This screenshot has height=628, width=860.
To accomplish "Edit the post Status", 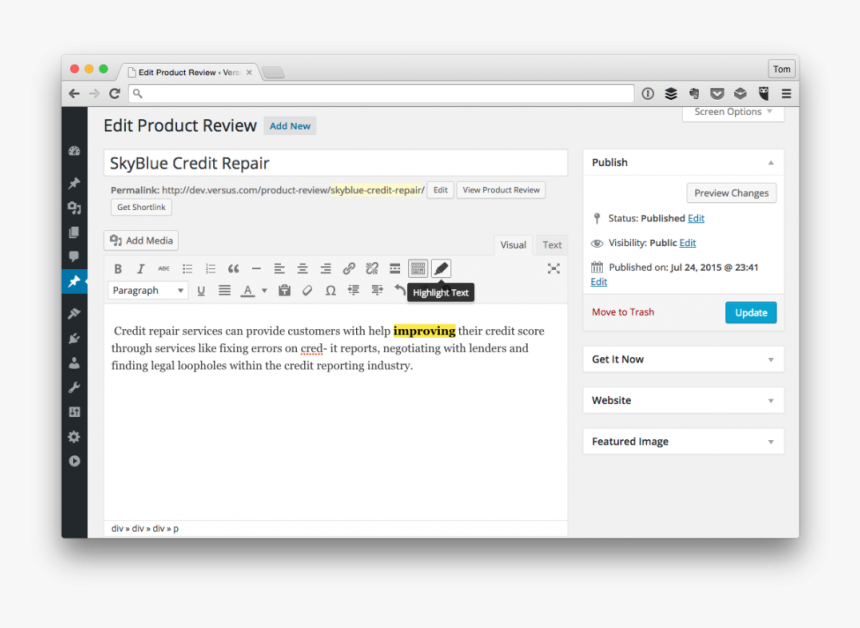I will tap(696, 218).
